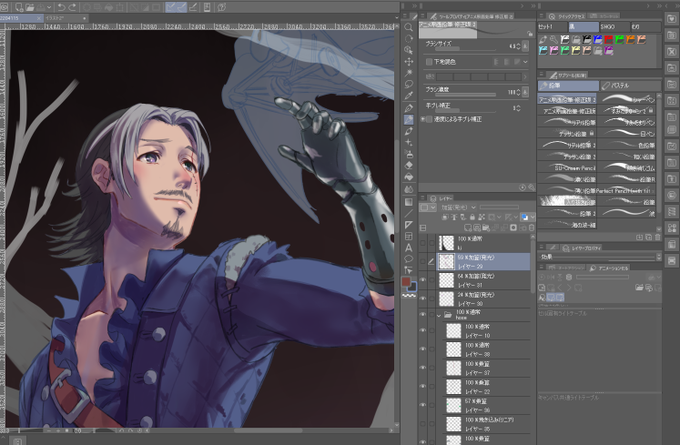
Task: Open the save icon dropdown arrow
Action: tap(49, 7)
